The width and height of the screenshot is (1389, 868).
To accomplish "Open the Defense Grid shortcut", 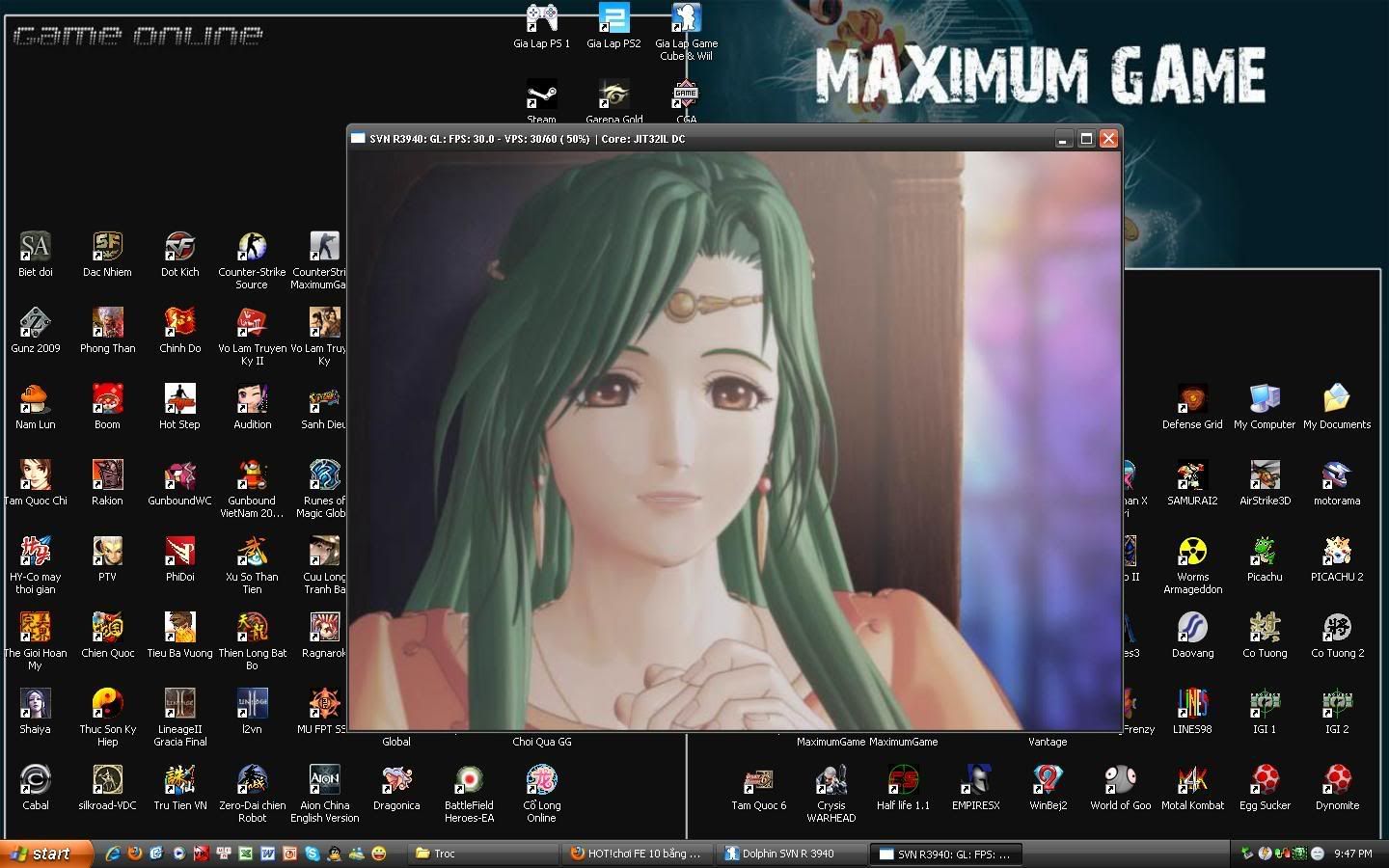I will pos(1192,399).
